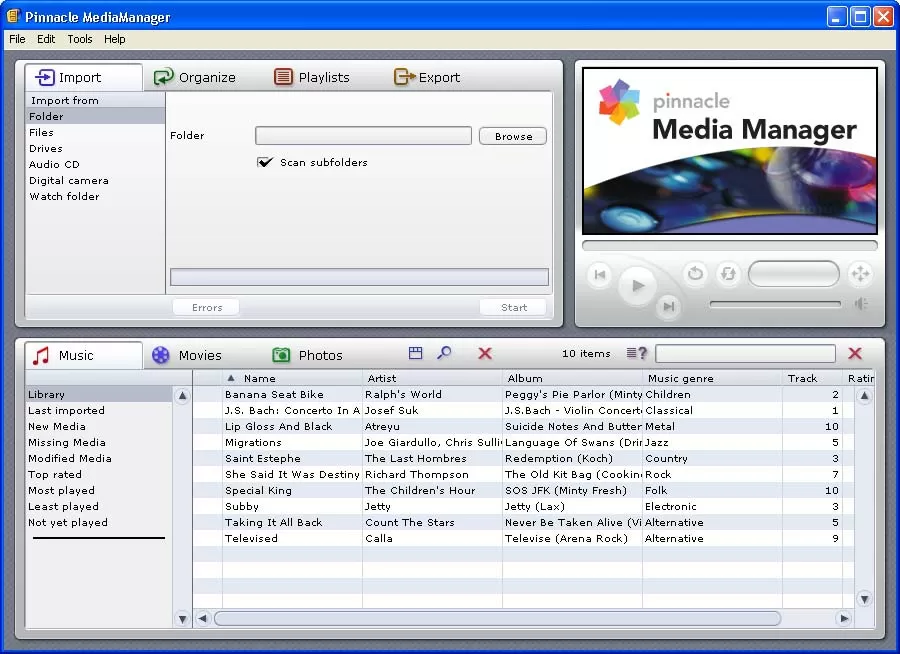Screen dimensions: 900x654
Task: Sort by the Name column header
Action: point(259,378)
